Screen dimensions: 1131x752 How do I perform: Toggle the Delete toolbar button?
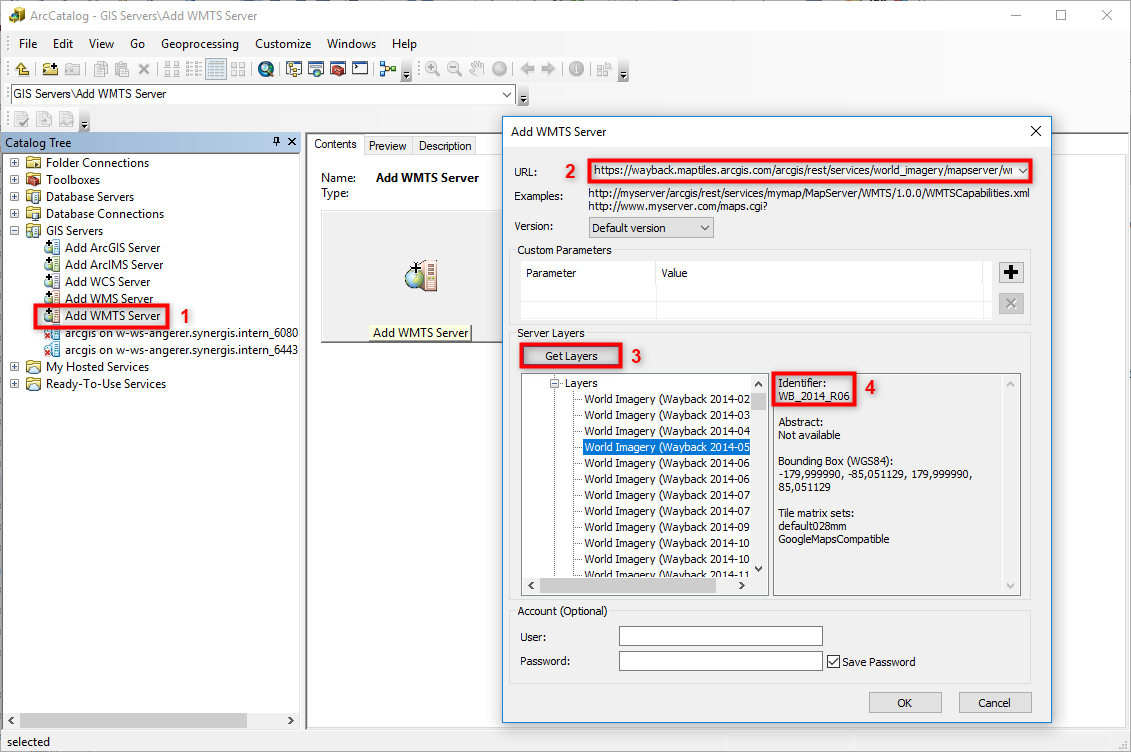click(145, 68)
